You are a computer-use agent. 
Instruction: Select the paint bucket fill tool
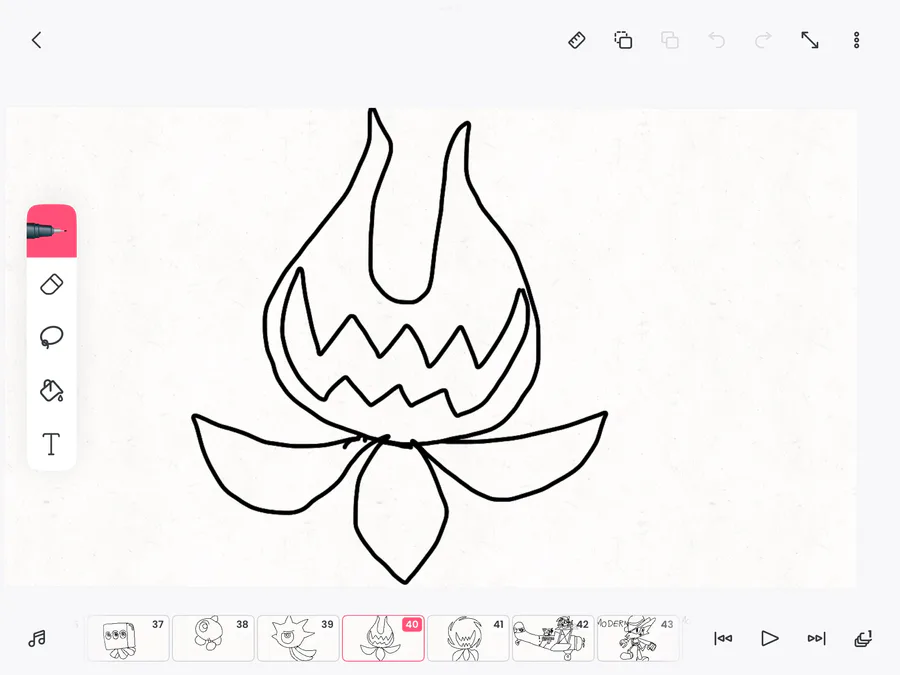click(x=52, y=390)
